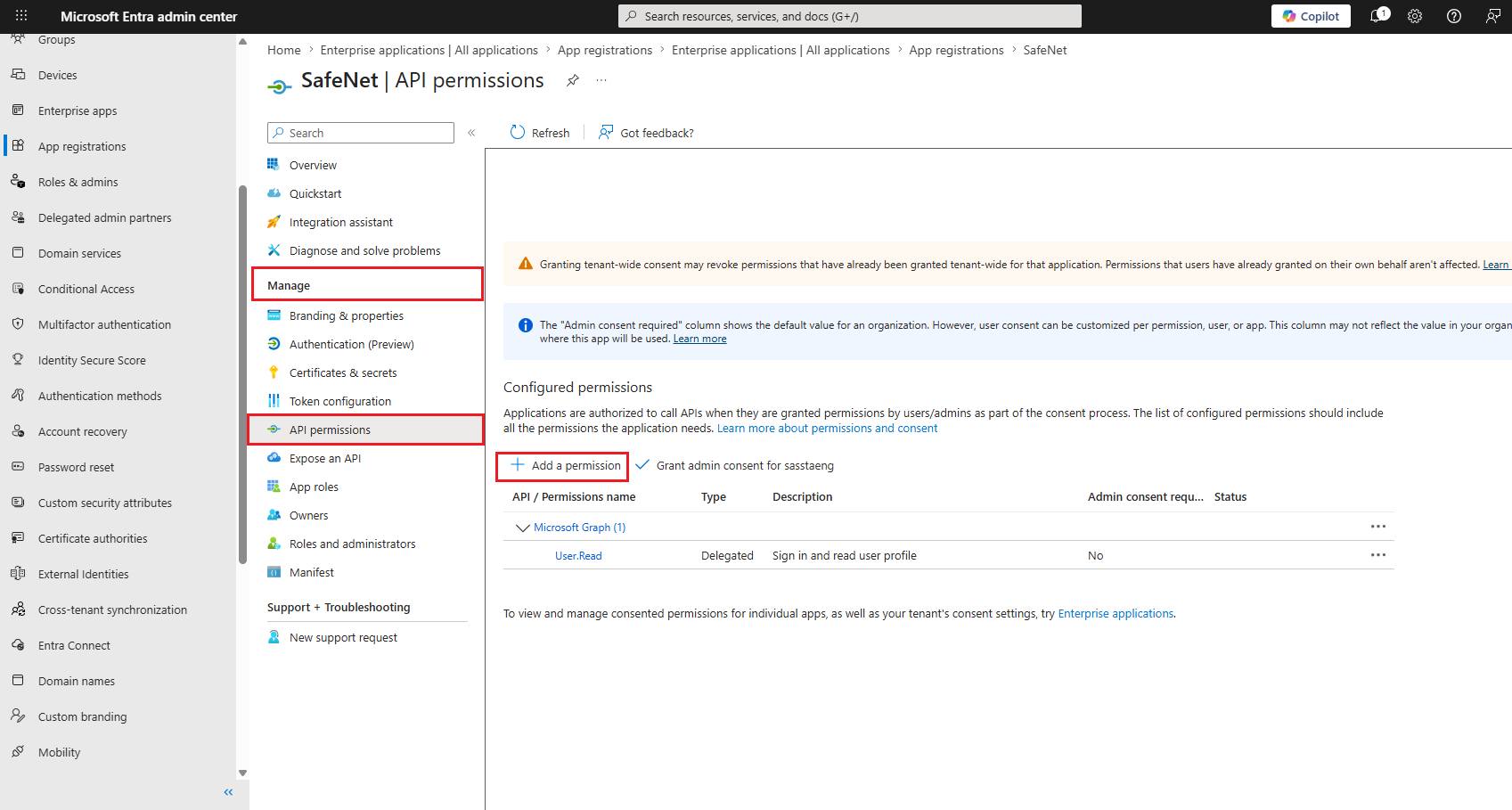Open Overview in the resource menu

313,165
